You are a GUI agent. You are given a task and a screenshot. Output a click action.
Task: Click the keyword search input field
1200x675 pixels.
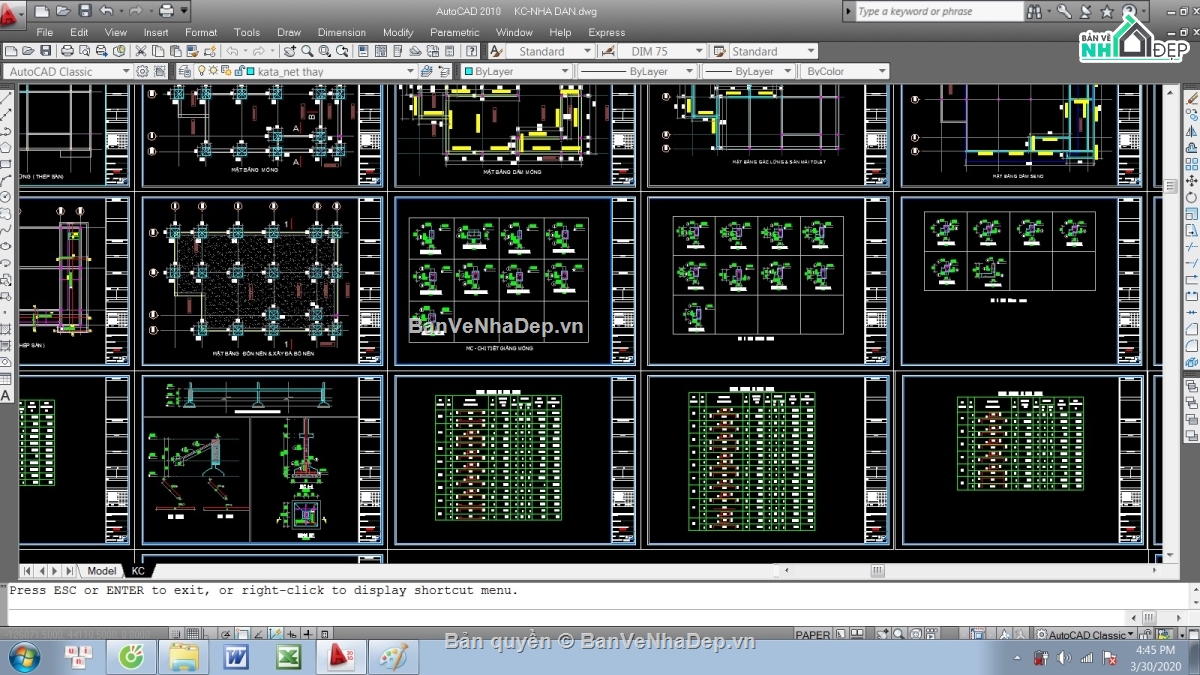point(938,11)
